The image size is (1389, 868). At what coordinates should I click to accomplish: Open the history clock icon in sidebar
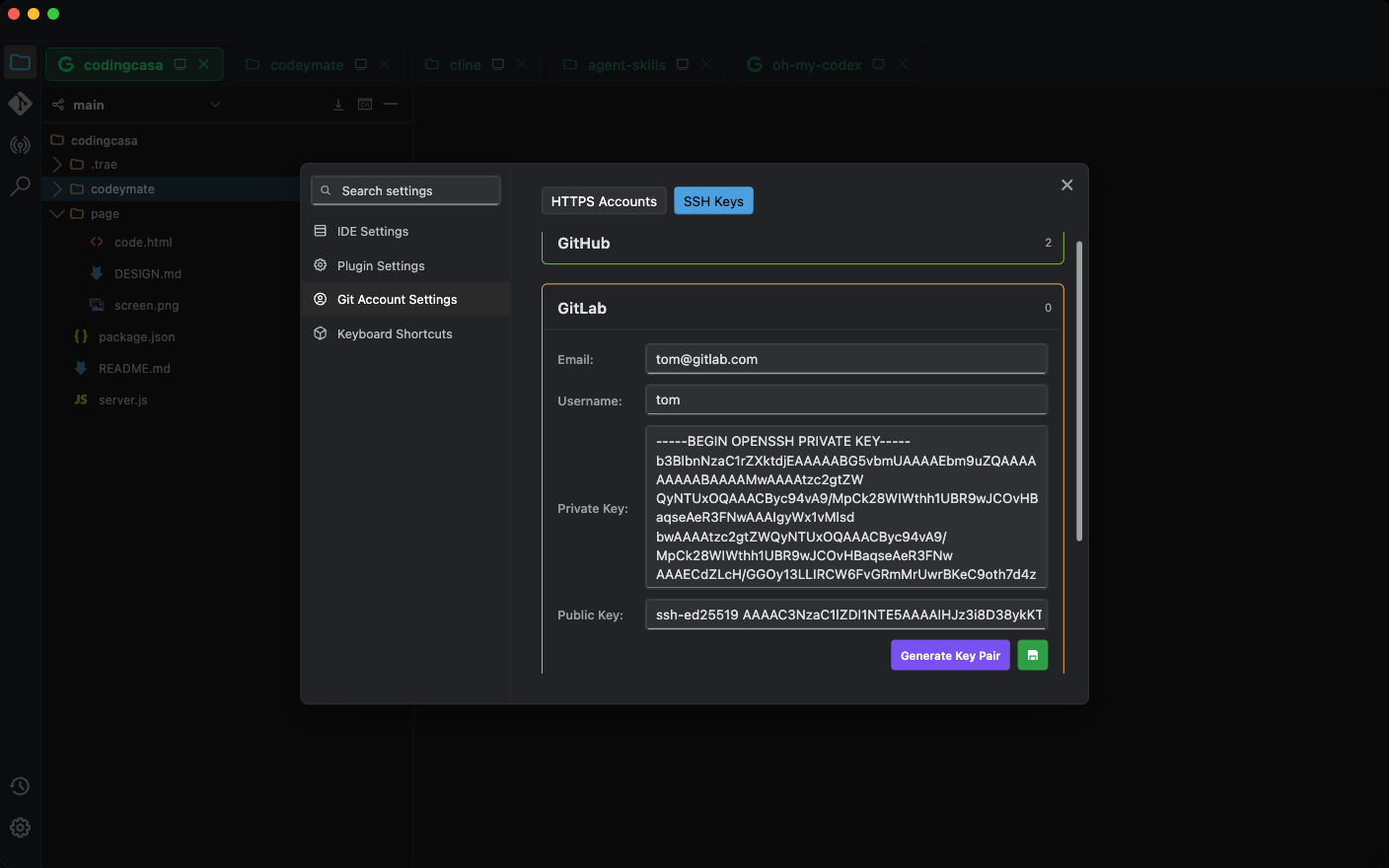tap(20, 786)
